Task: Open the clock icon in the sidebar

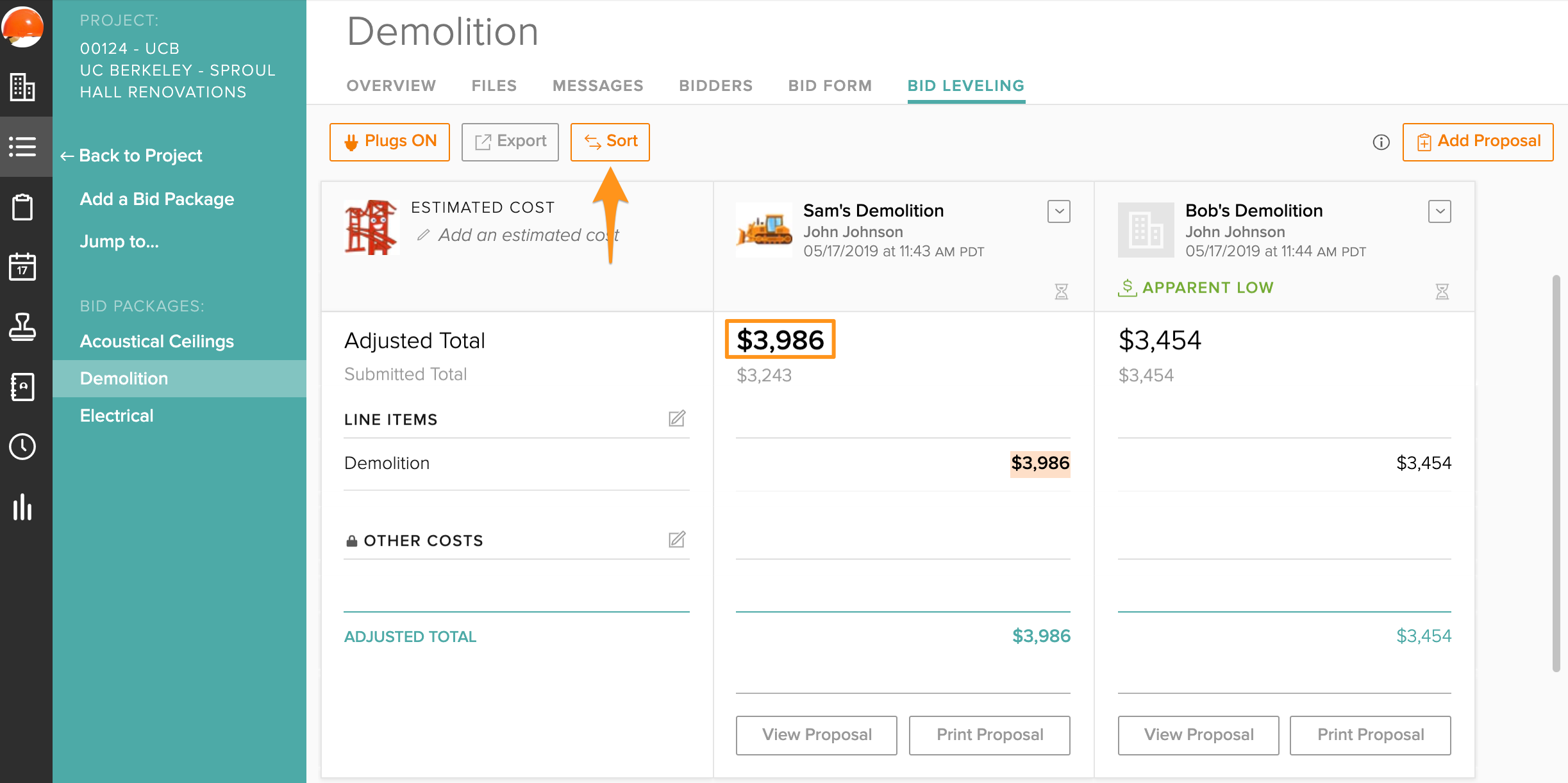Action: coord(24,447)
